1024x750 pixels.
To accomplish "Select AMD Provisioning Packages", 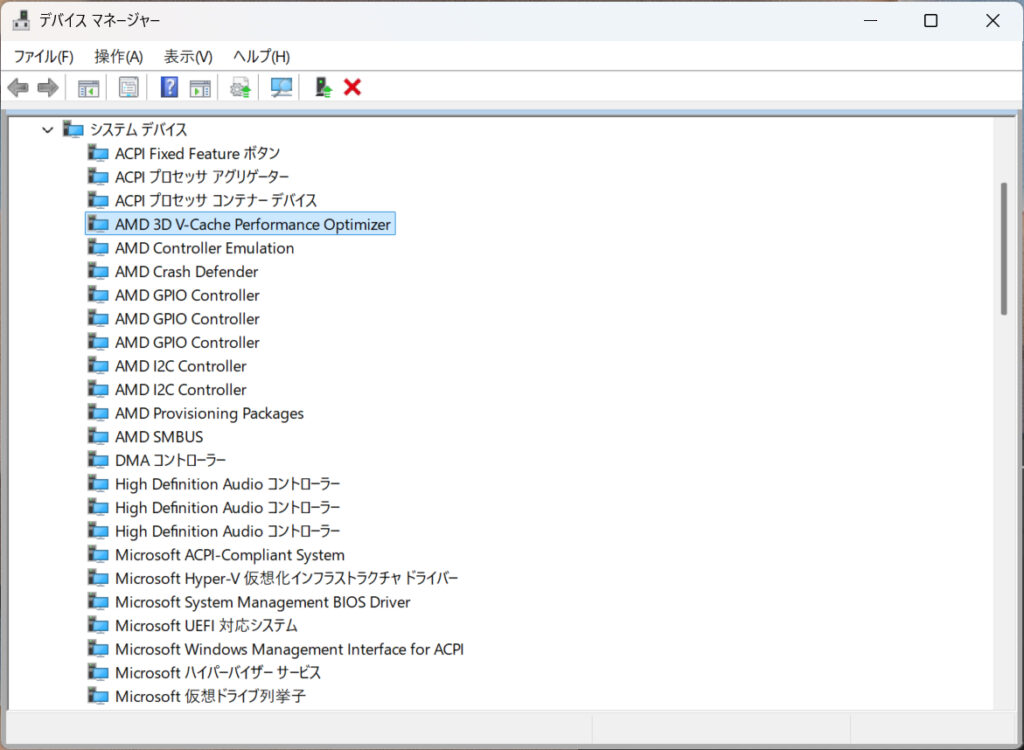I will pyautogui.click(x=210, y=414).
